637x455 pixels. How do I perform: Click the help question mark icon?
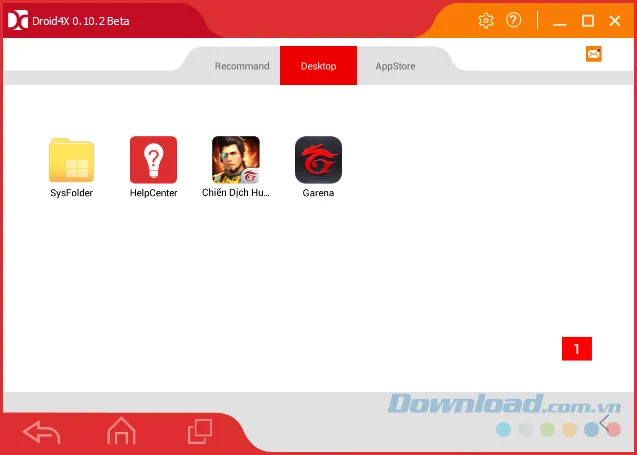(x=514, y=20)
